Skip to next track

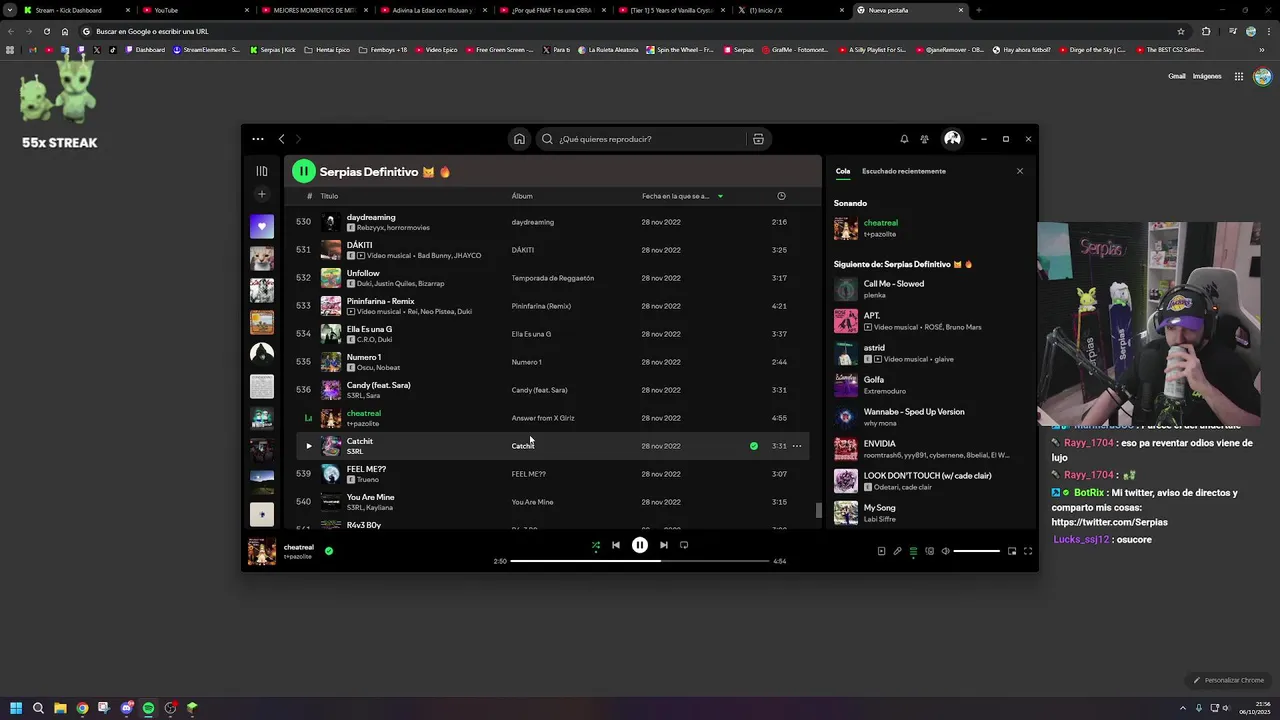click(x=663, y=545)
